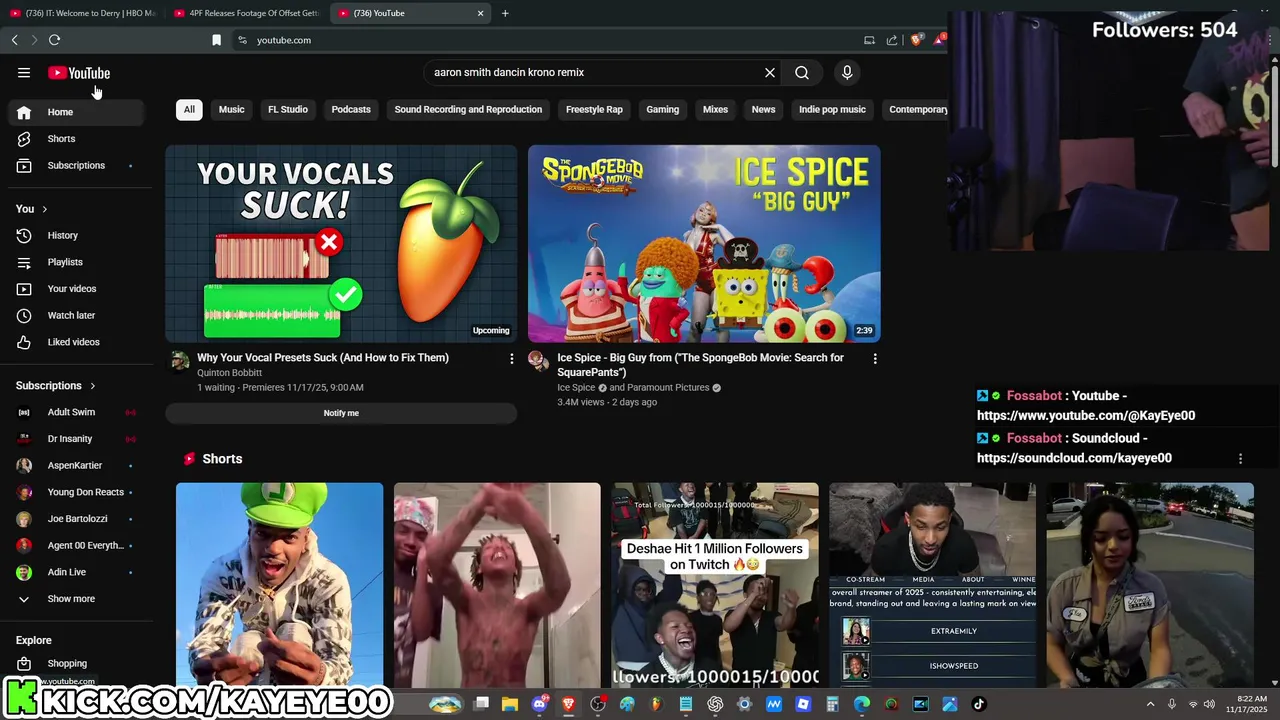Start voice search with microphone icon
The height and width of the screenshot is (720, 1280).
(x=847, y=72)
